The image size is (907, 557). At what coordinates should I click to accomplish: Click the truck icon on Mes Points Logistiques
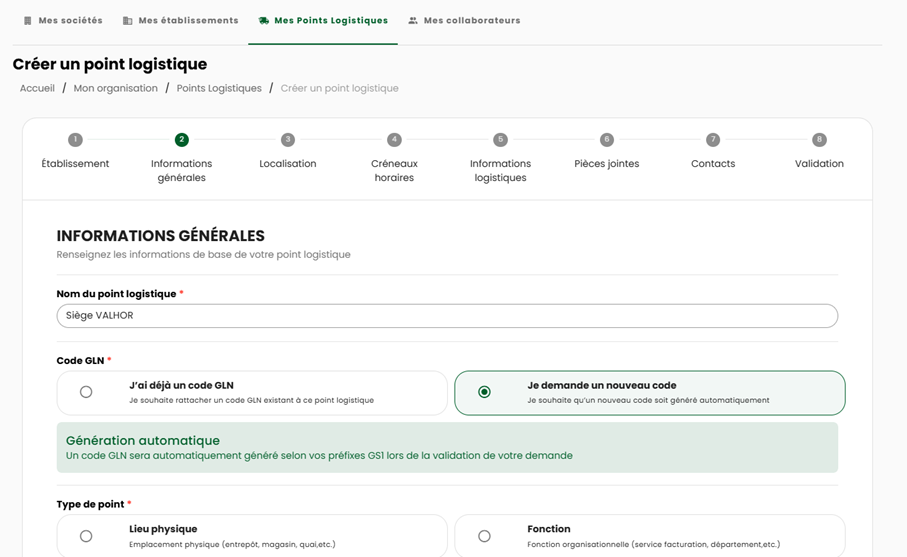264,21
